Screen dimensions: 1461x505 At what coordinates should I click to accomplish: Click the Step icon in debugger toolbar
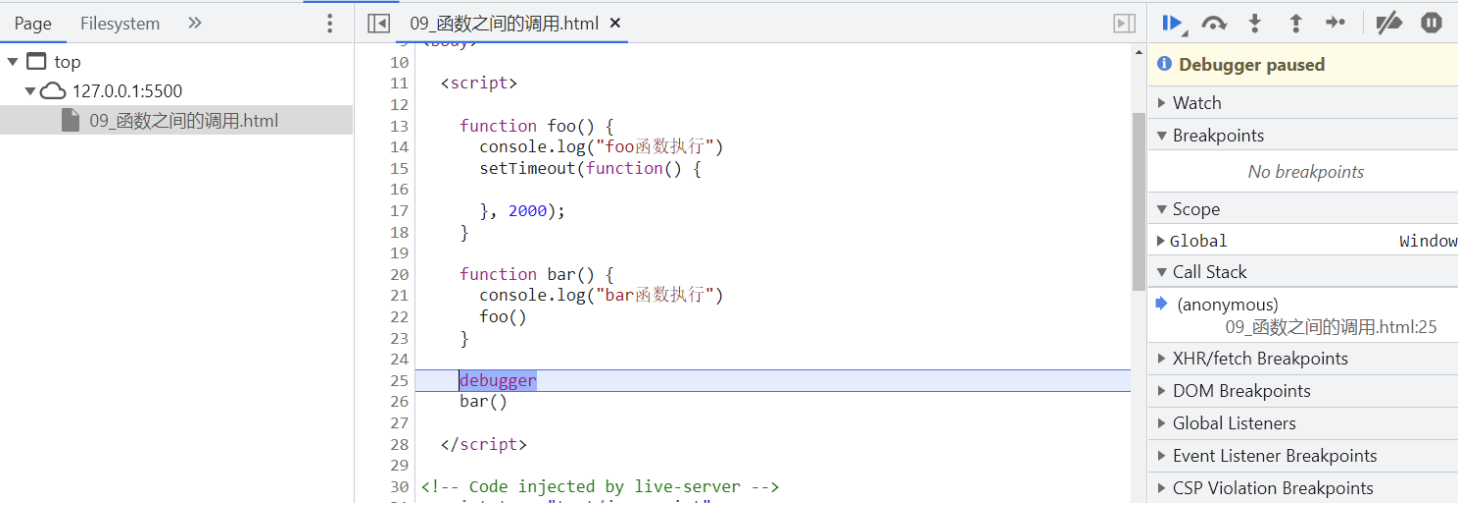[1335, 23]
